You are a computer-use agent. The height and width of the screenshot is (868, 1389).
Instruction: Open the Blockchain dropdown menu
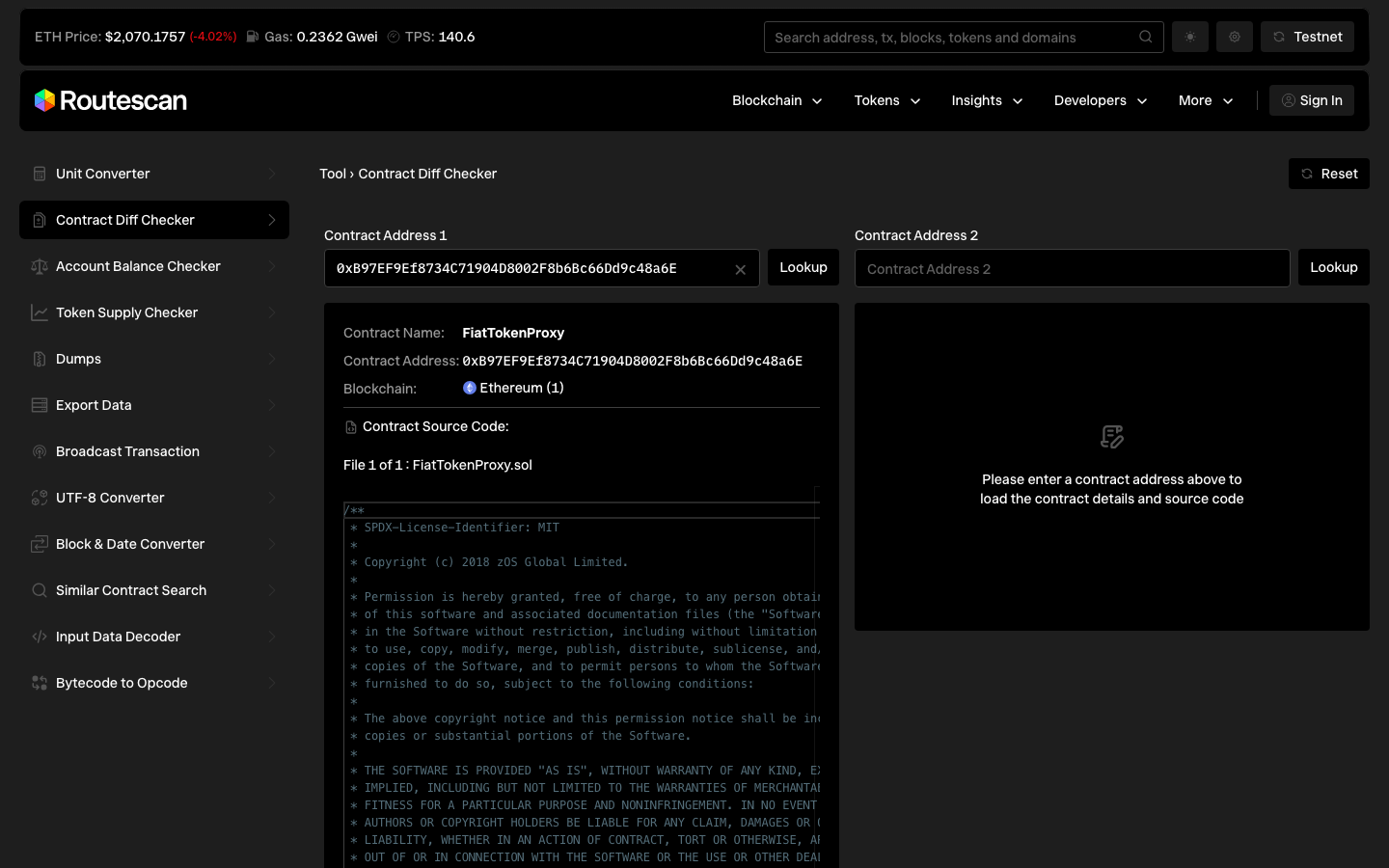[x=777, y=100]
